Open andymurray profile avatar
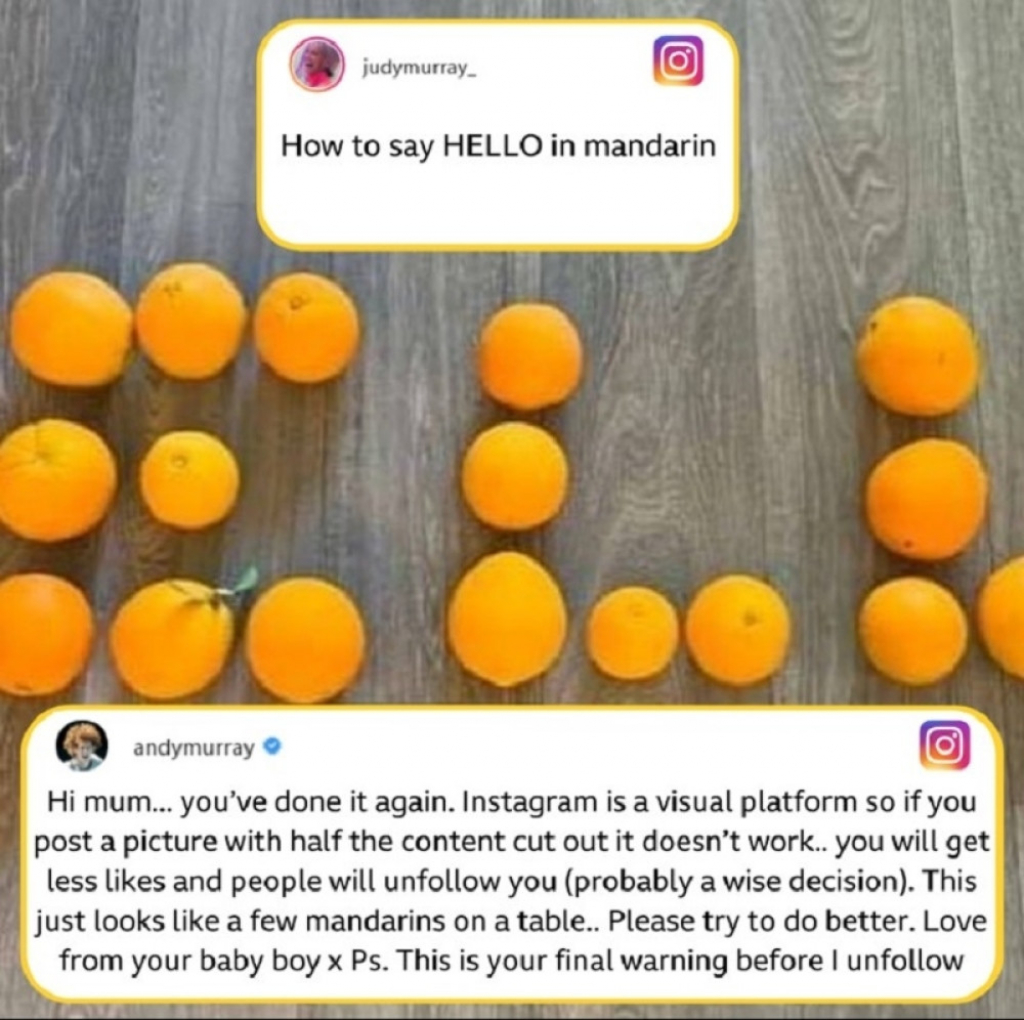 pyautogui.click(x=82, y=746)
